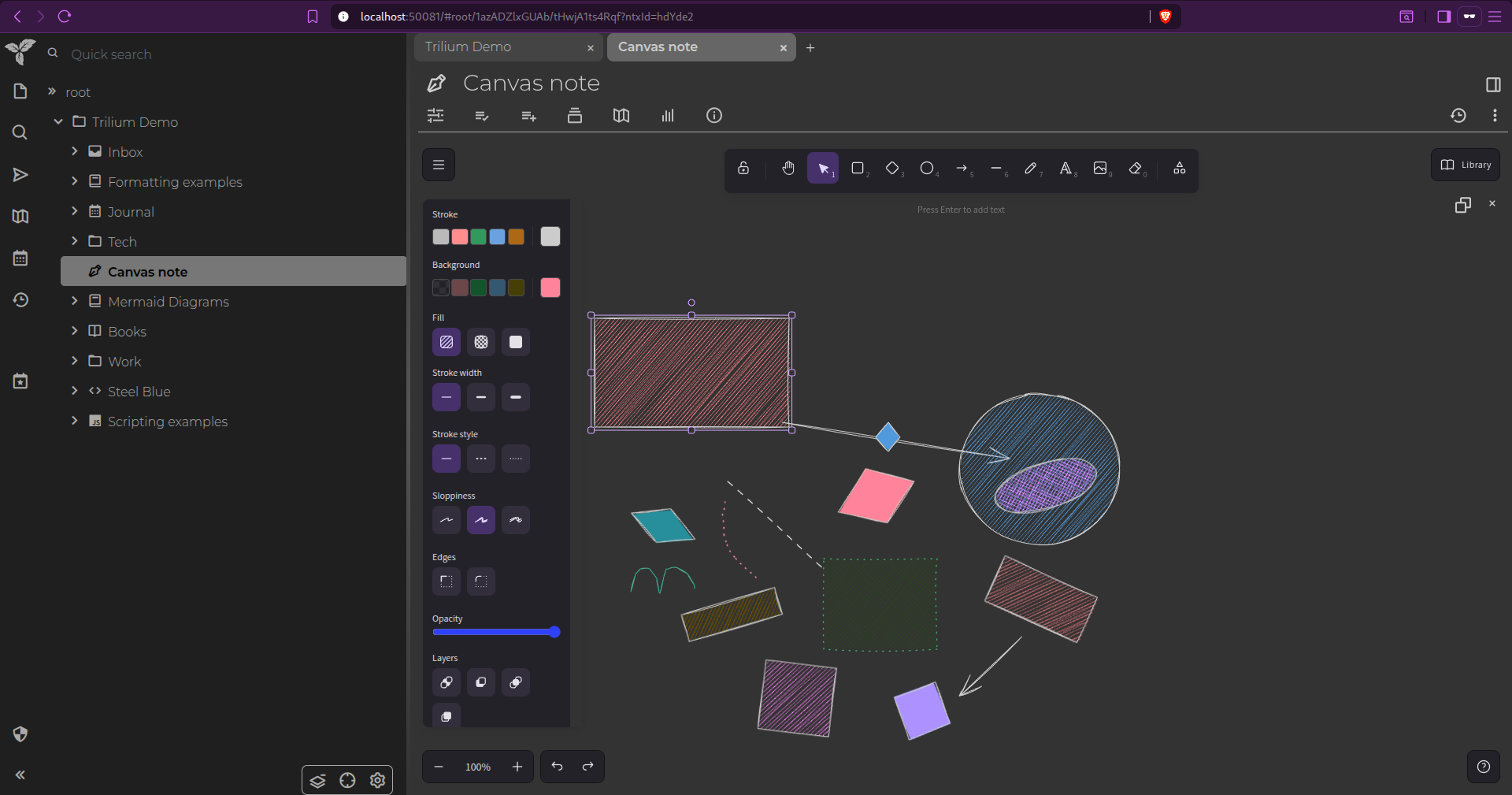Open Basic Properties ribbon tab
The height and width of the screenshot is (795, 1512).
point(435,116)
